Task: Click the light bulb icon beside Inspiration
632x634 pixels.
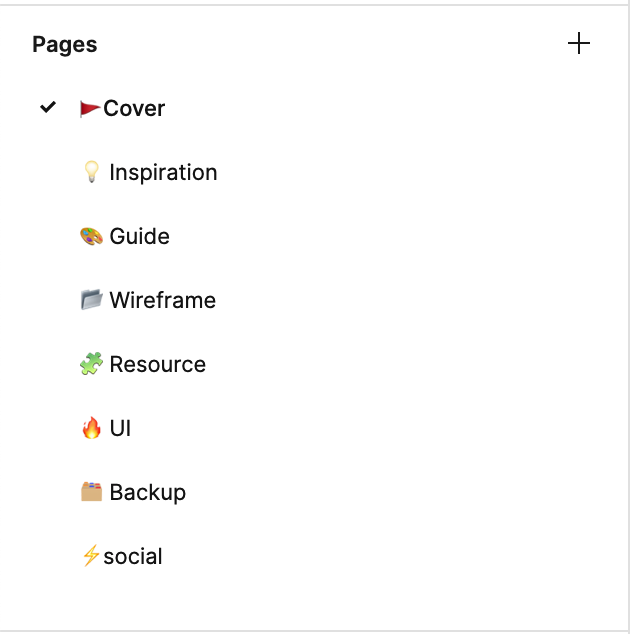Action: tap(91, 172)
